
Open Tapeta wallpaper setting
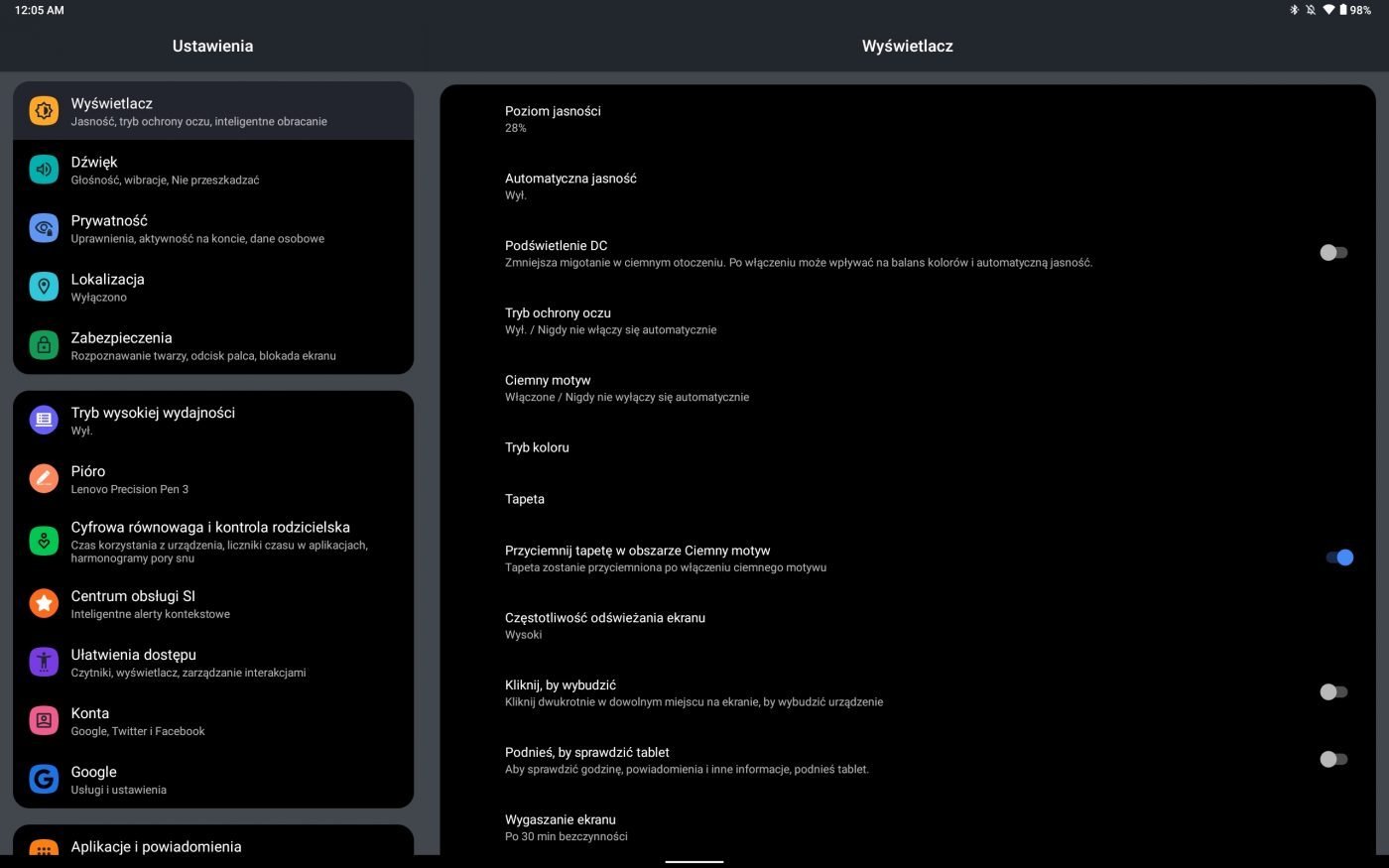[x=908, y=499]
